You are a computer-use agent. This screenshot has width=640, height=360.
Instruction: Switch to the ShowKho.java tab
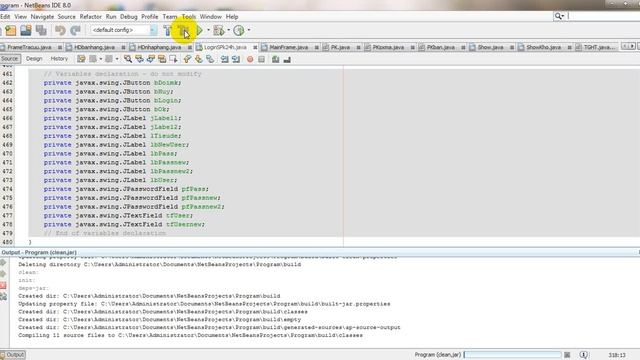coord(543,47)
